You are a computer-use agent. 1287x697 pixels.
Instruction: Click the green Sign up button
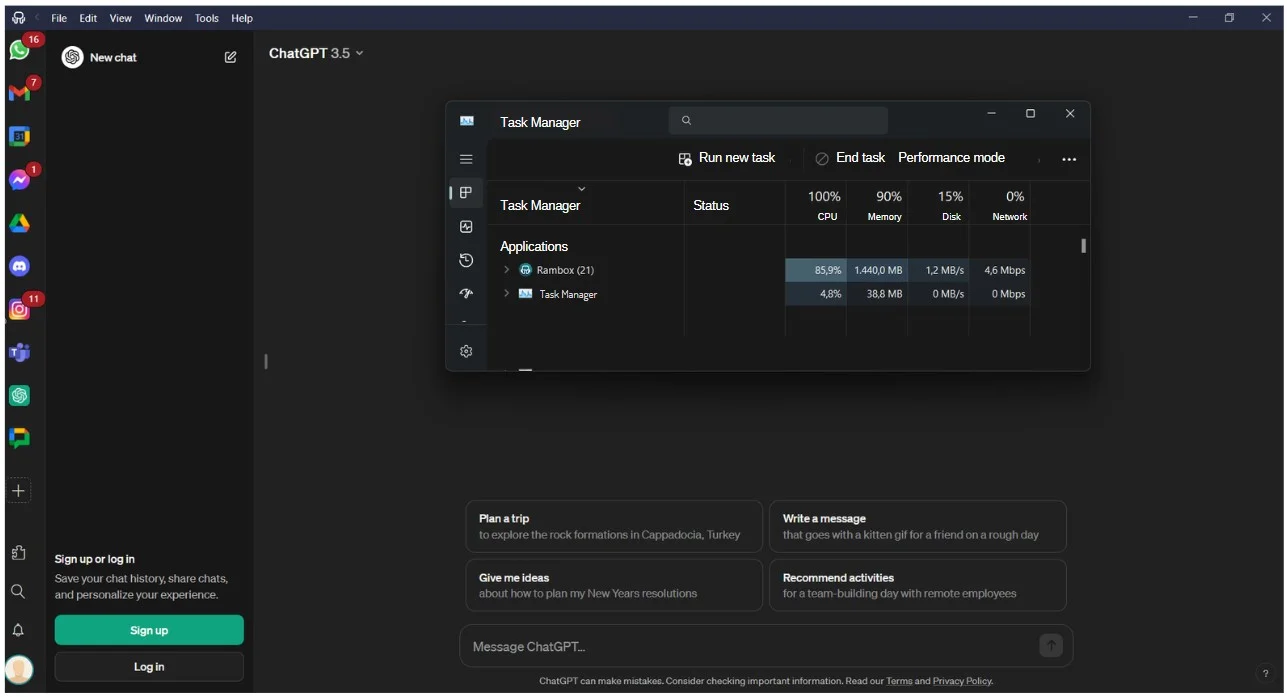(x=149, y=630)
